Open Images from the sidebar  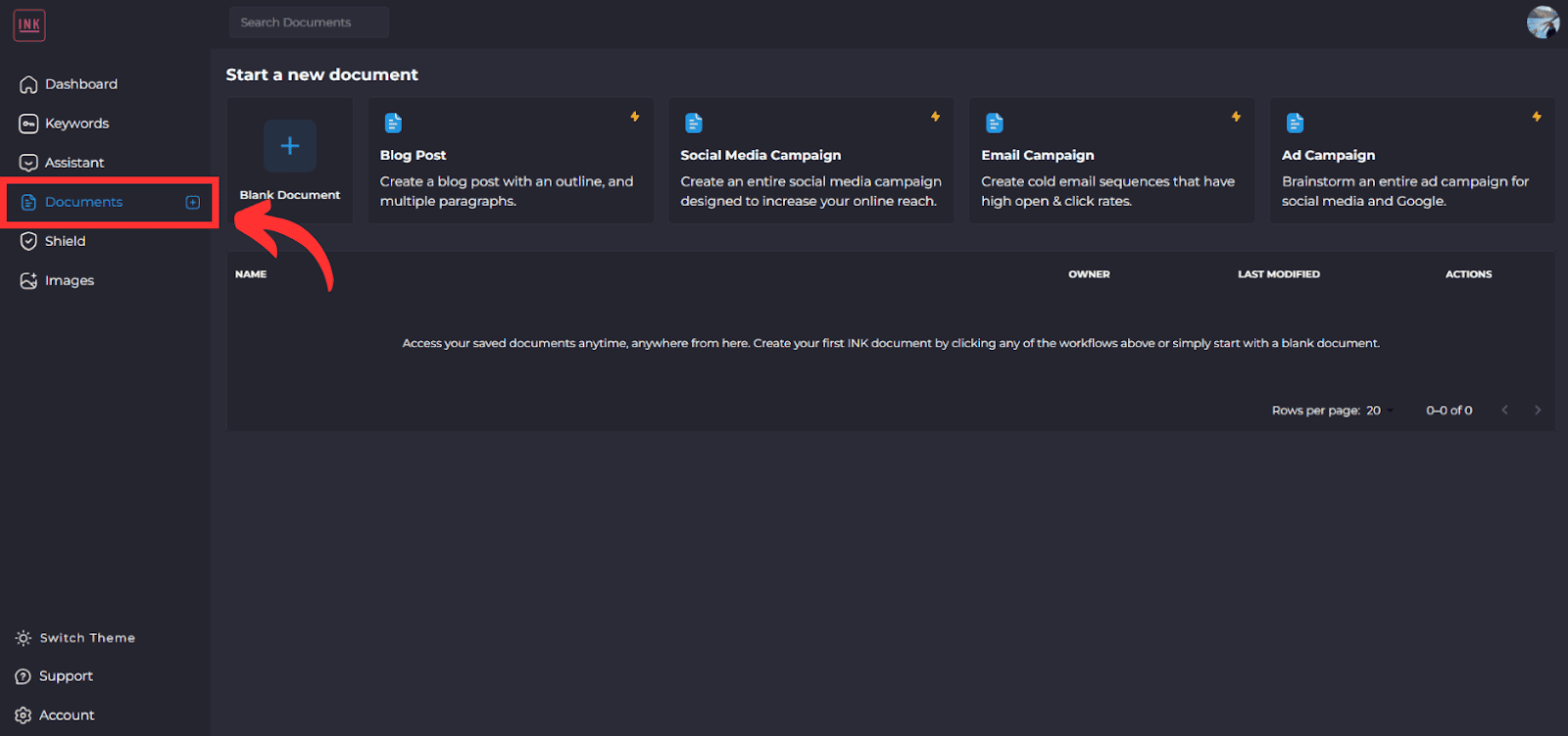click(x=70, y=280)
